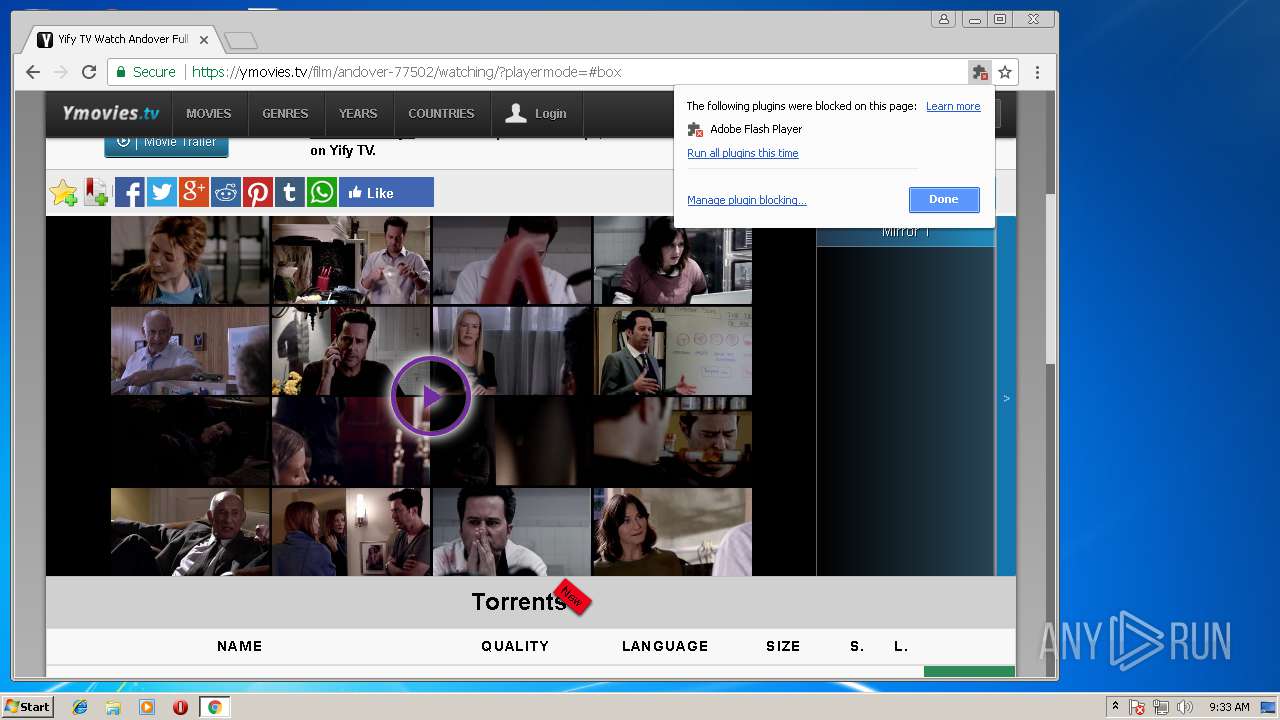Click the Torrents heading

pyautogui.click(x=519, y=602)
